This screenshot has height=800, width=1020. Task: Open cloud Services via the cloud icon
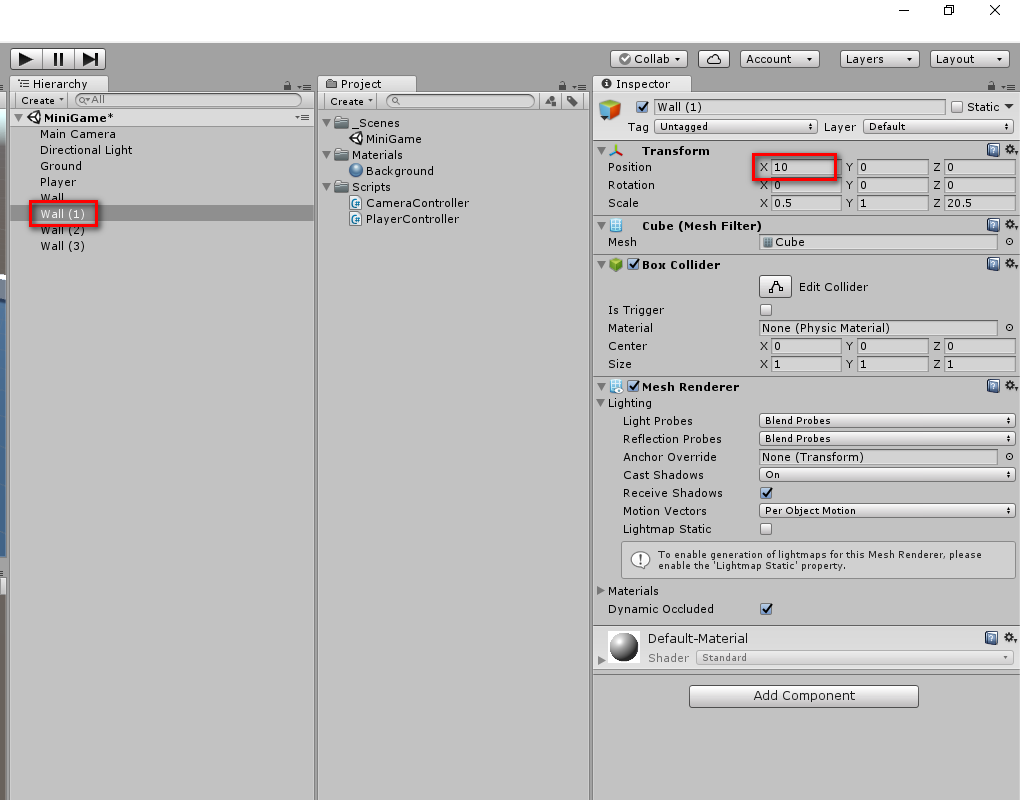coord(714,59)
